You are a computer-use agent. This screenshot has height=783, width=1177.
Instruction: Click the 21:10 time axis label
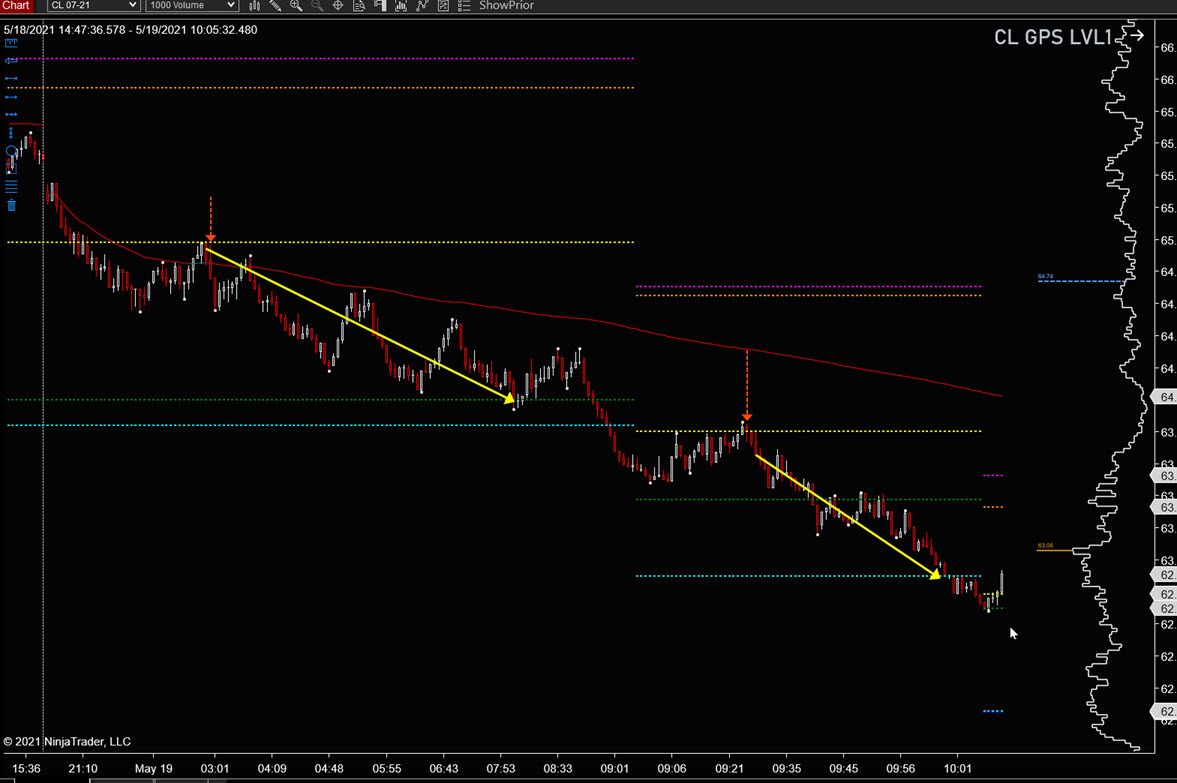point(83,768)
